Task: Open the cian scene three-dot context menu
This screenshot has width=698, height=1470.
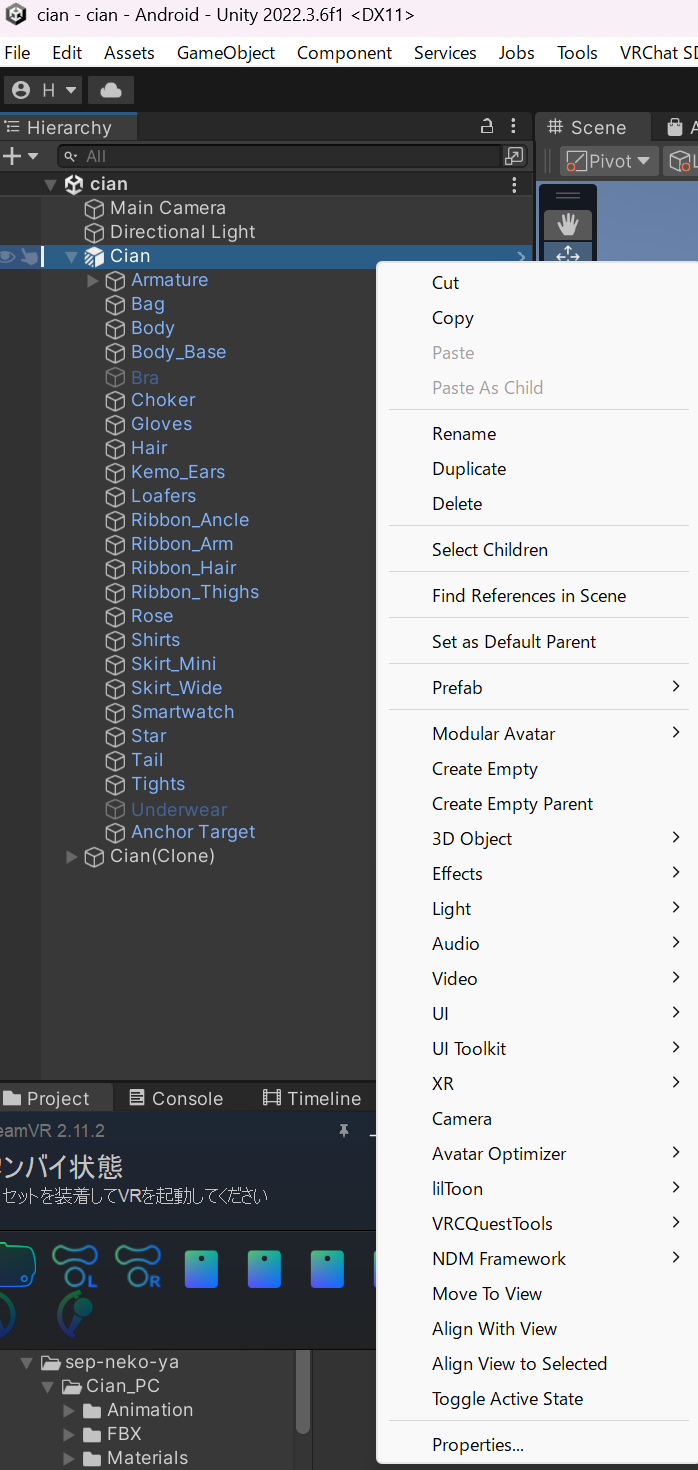Action: (x=514, y=184)
